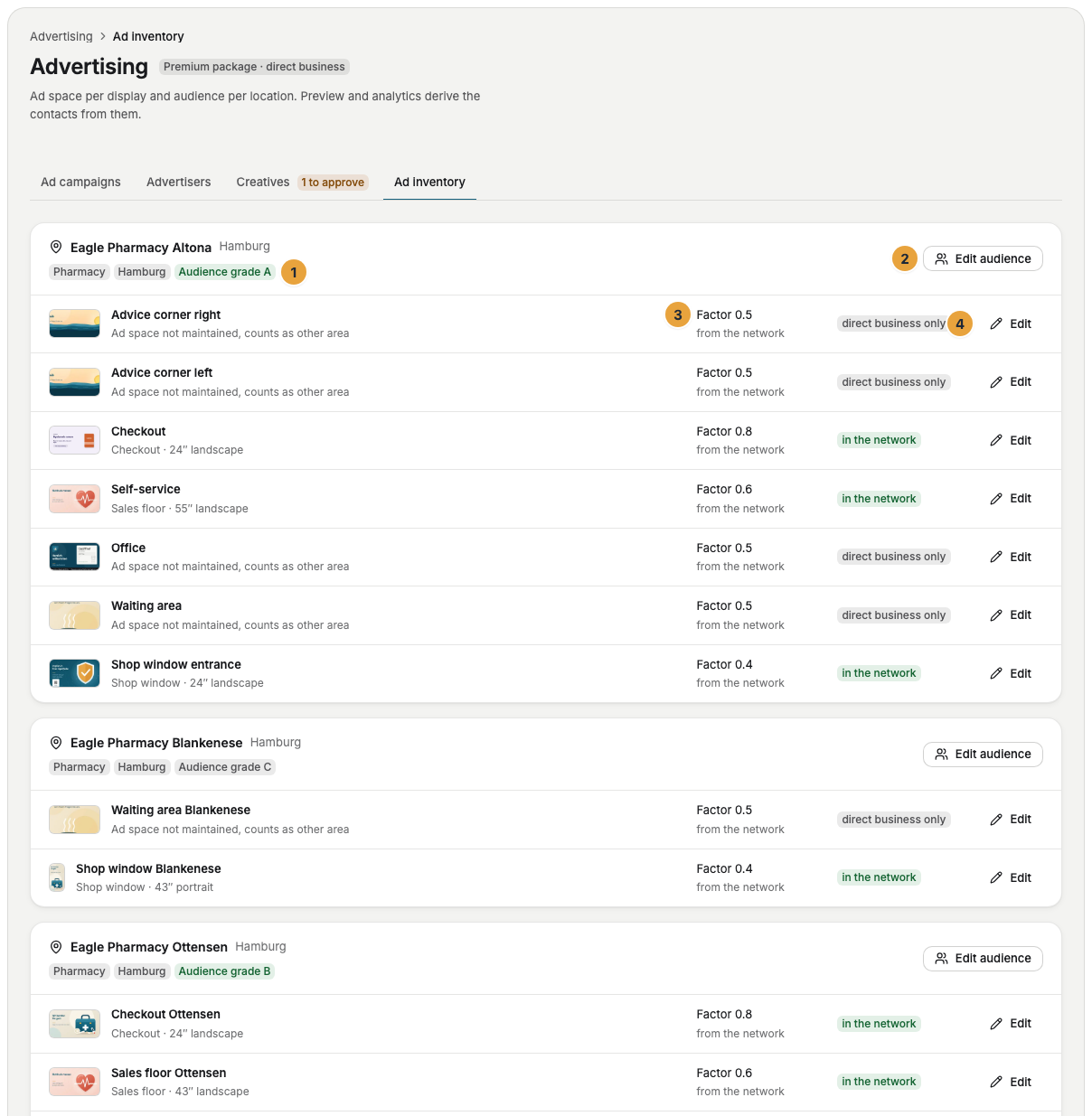Open Advice corner right thumbnail
This screenshot has width=1092, height=1116.
pos(74,324)
